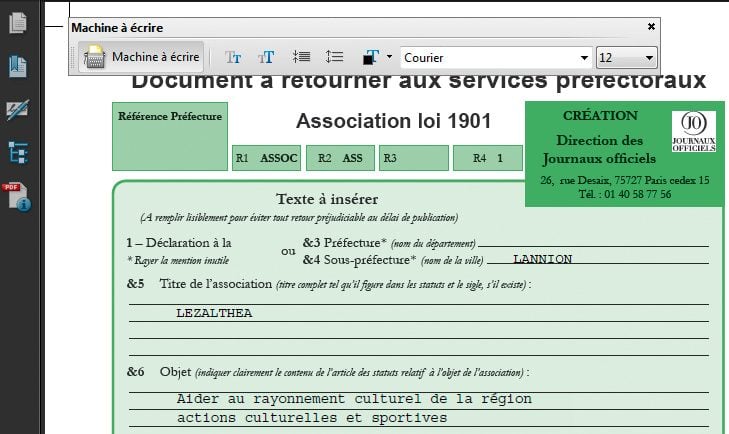Click 'actions culturelles et sportives' line
729x434 pixels.
click(312, 418)
